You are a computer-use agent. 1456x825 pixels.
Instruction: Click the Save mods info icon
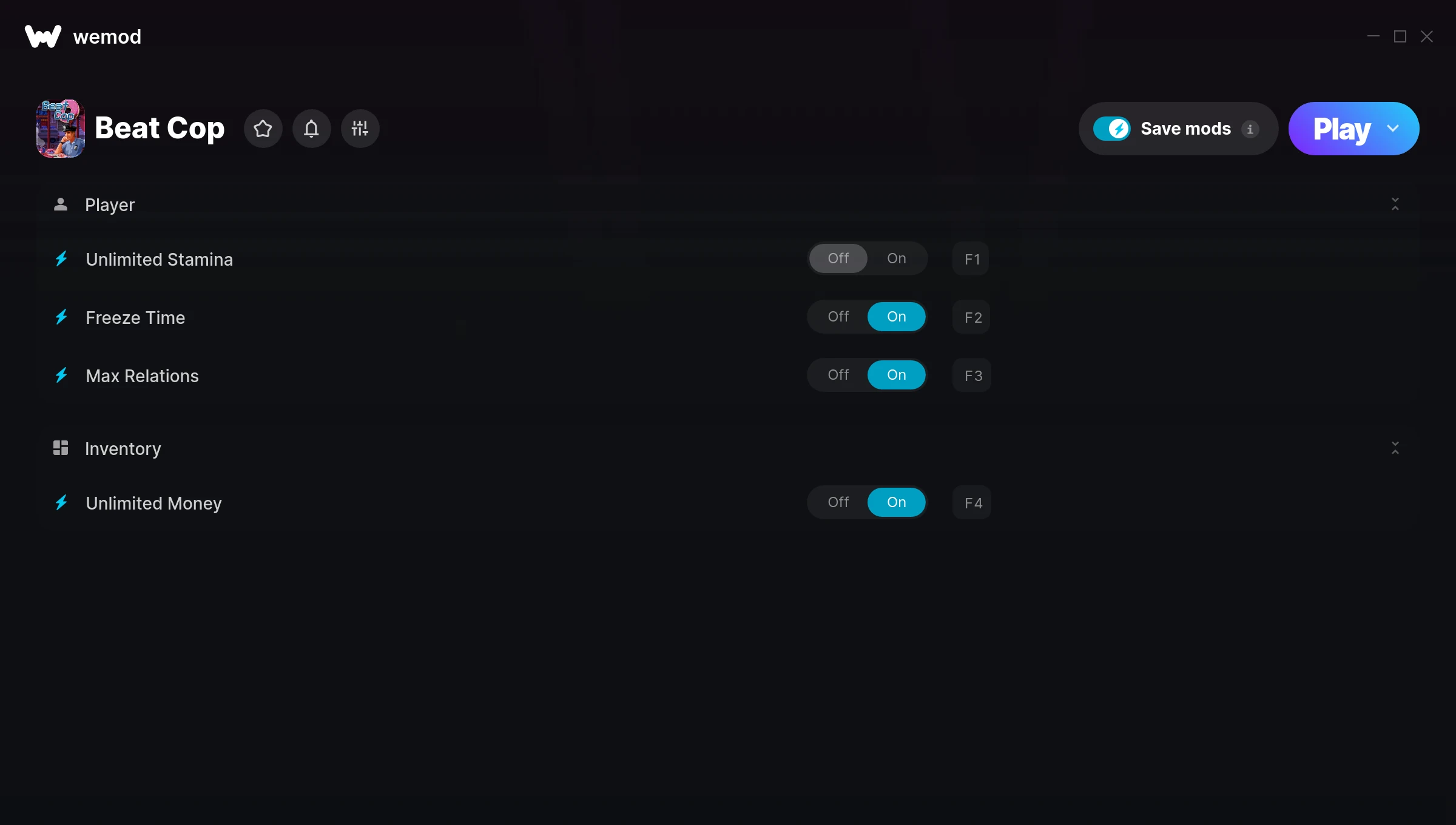coord(1250,129)
